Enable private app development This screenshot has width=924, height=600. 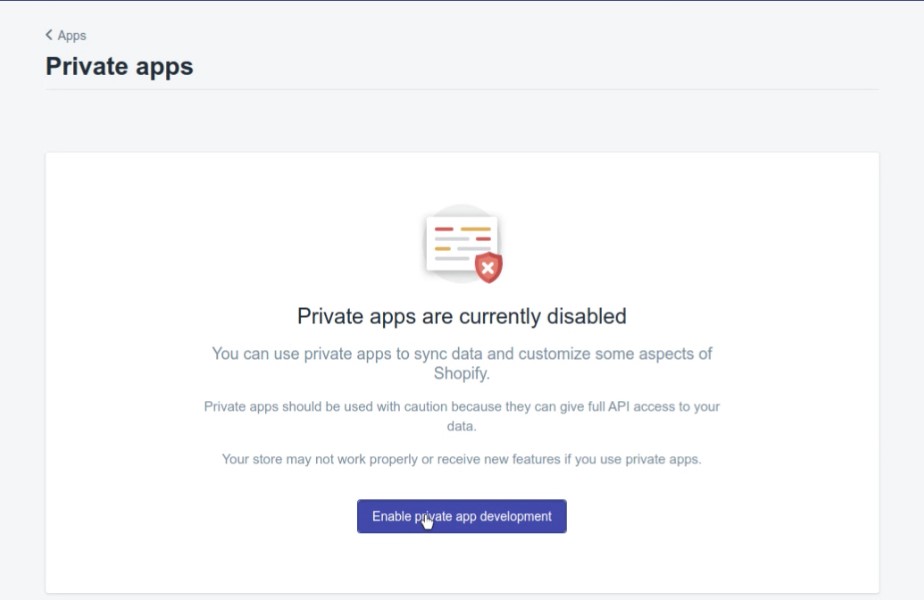pos(461,516)
